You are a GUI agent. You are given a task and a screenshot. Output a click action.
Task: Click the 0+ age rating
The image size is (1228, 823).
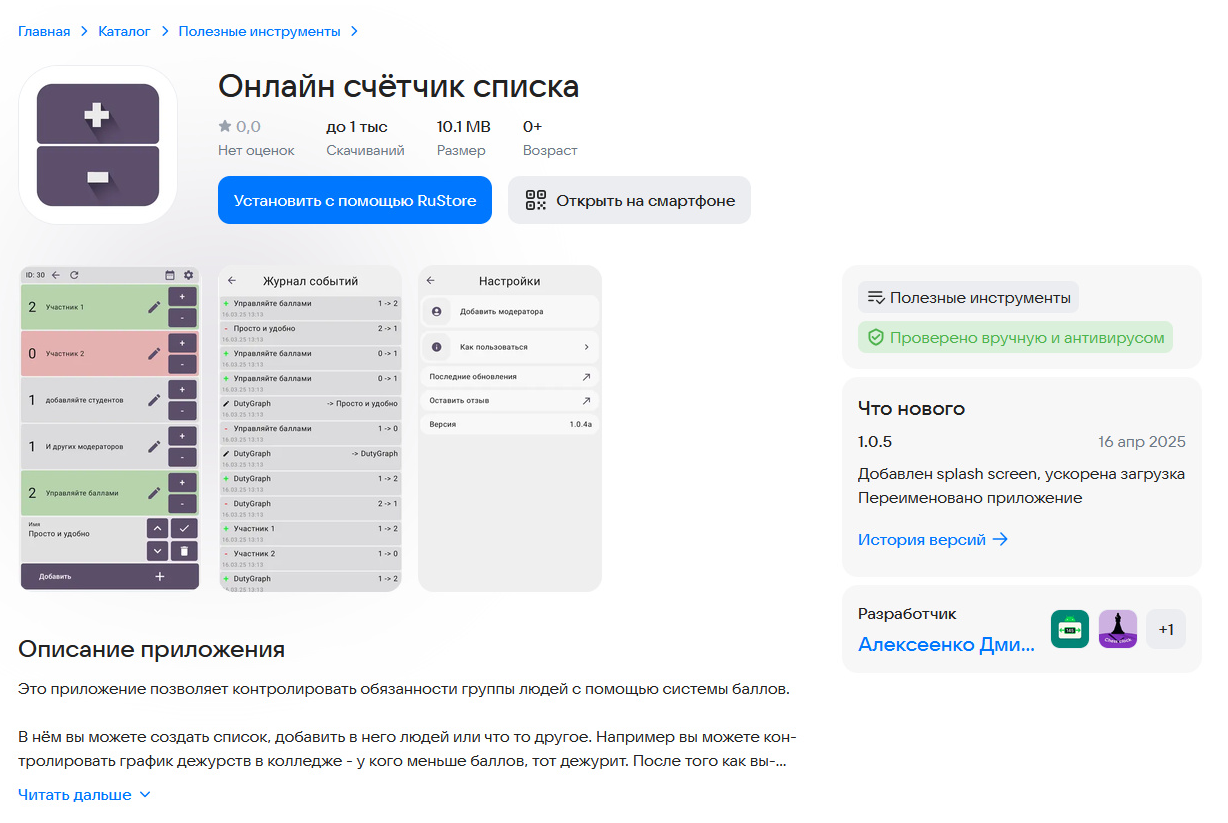pos(533,127)
